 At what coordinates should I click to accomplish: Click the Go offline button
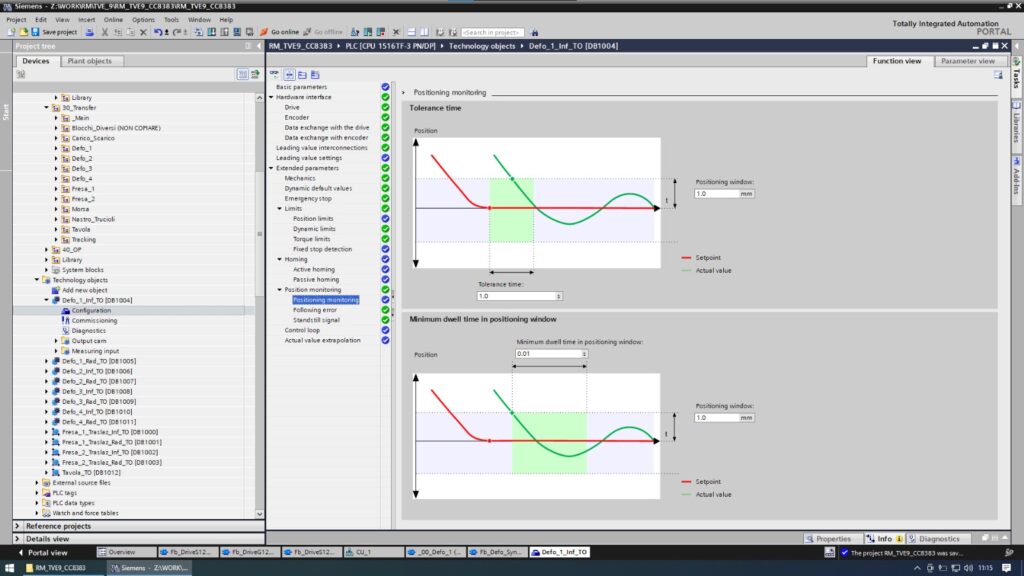pos(323,32)
